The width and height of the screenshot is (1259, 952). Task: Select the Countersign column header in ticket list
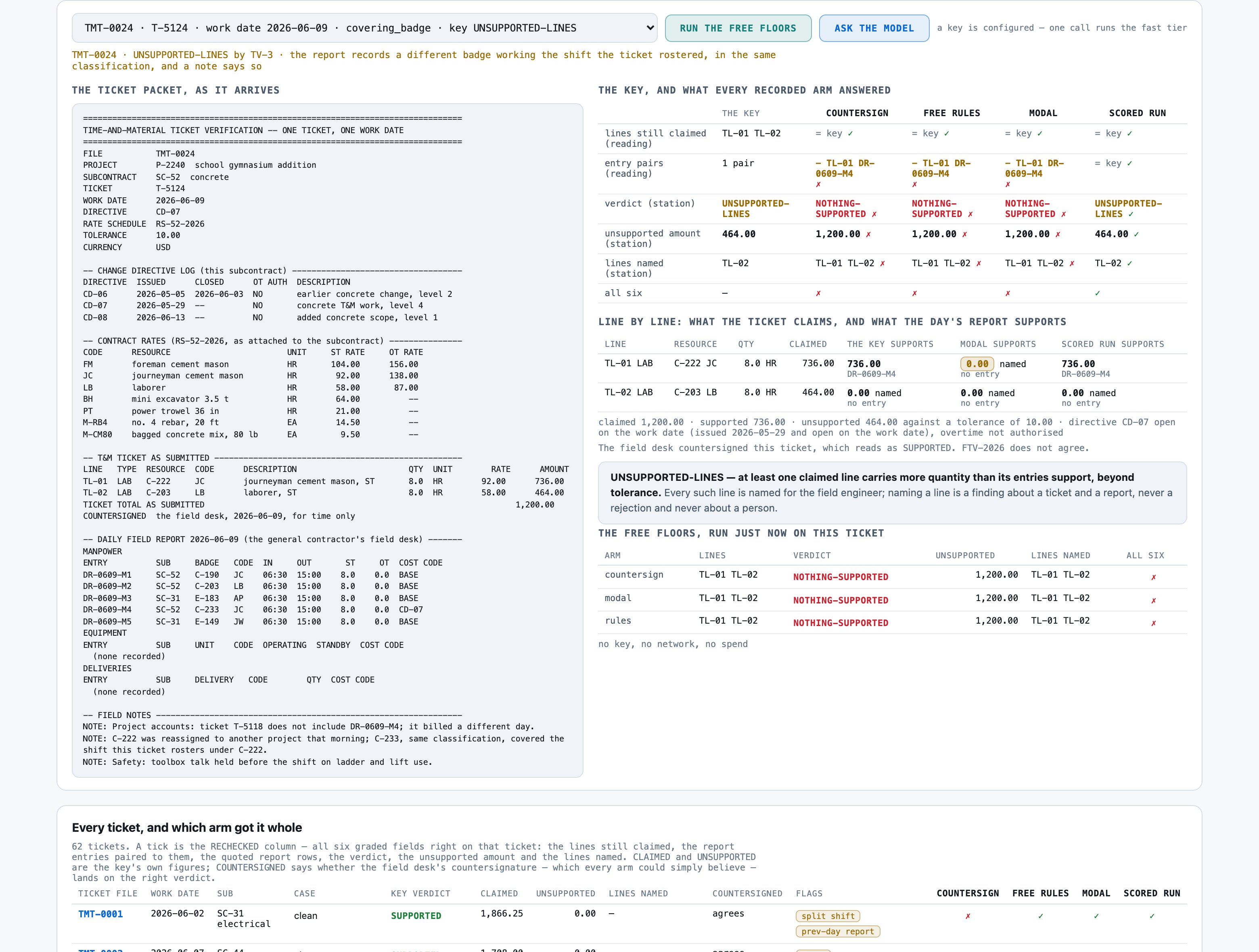pos(968,894)
